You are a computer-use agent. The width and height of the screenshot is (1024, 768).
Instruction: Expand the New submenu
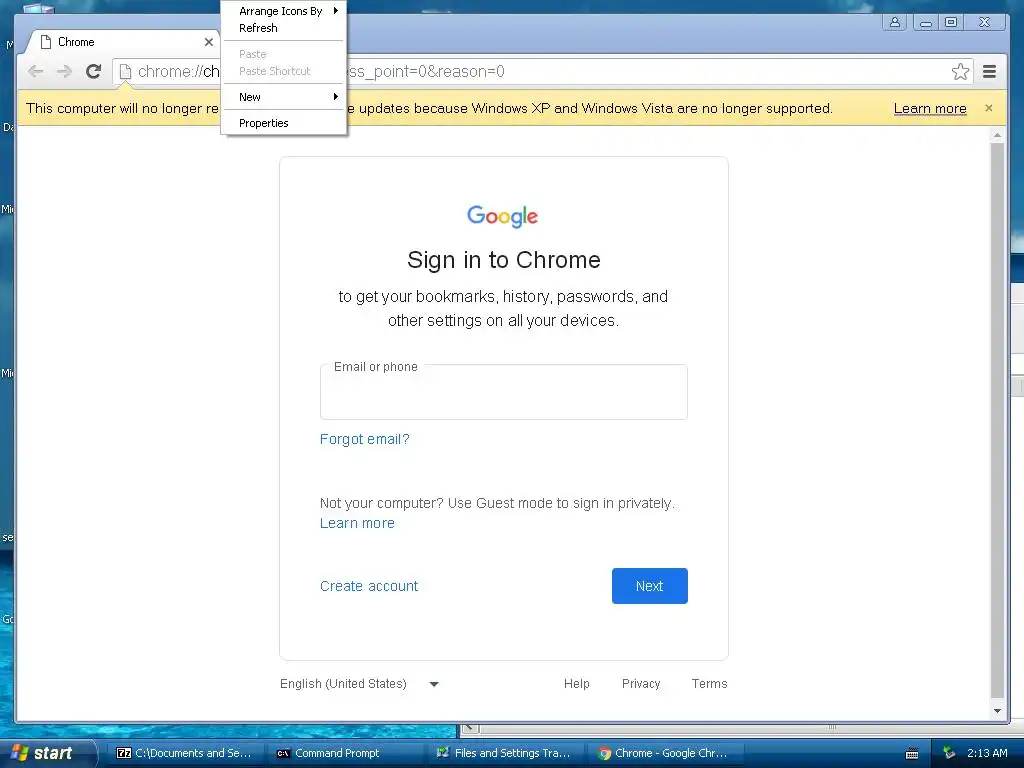click(283, 97)
